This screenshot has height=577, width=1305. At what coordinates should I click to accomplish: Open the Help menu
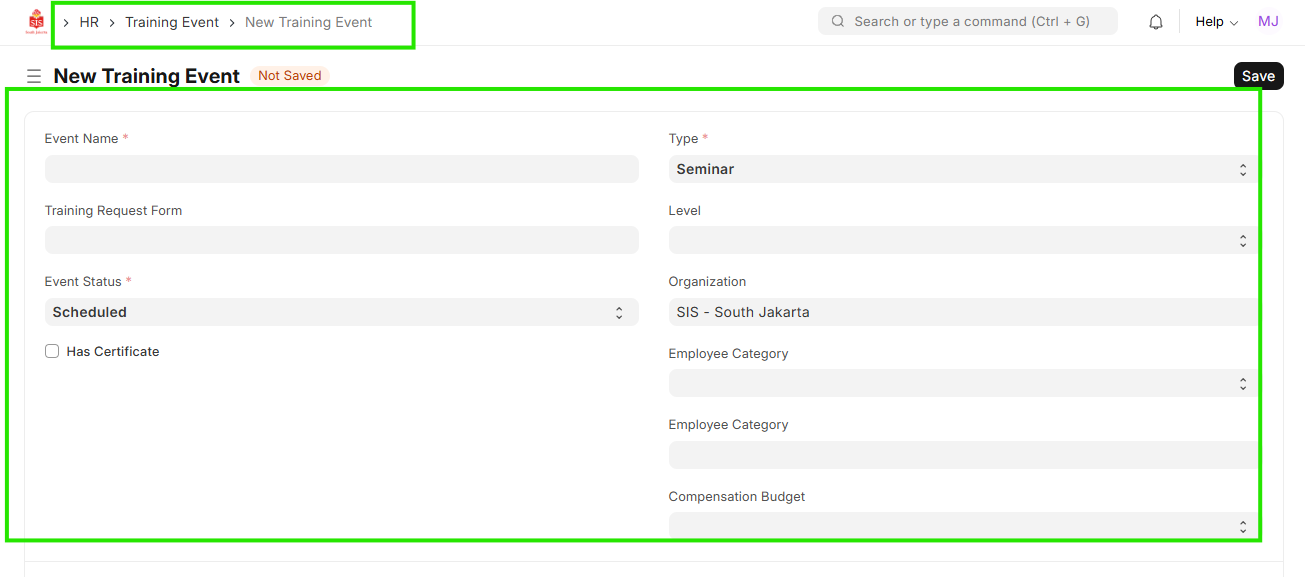[1216, 22]
